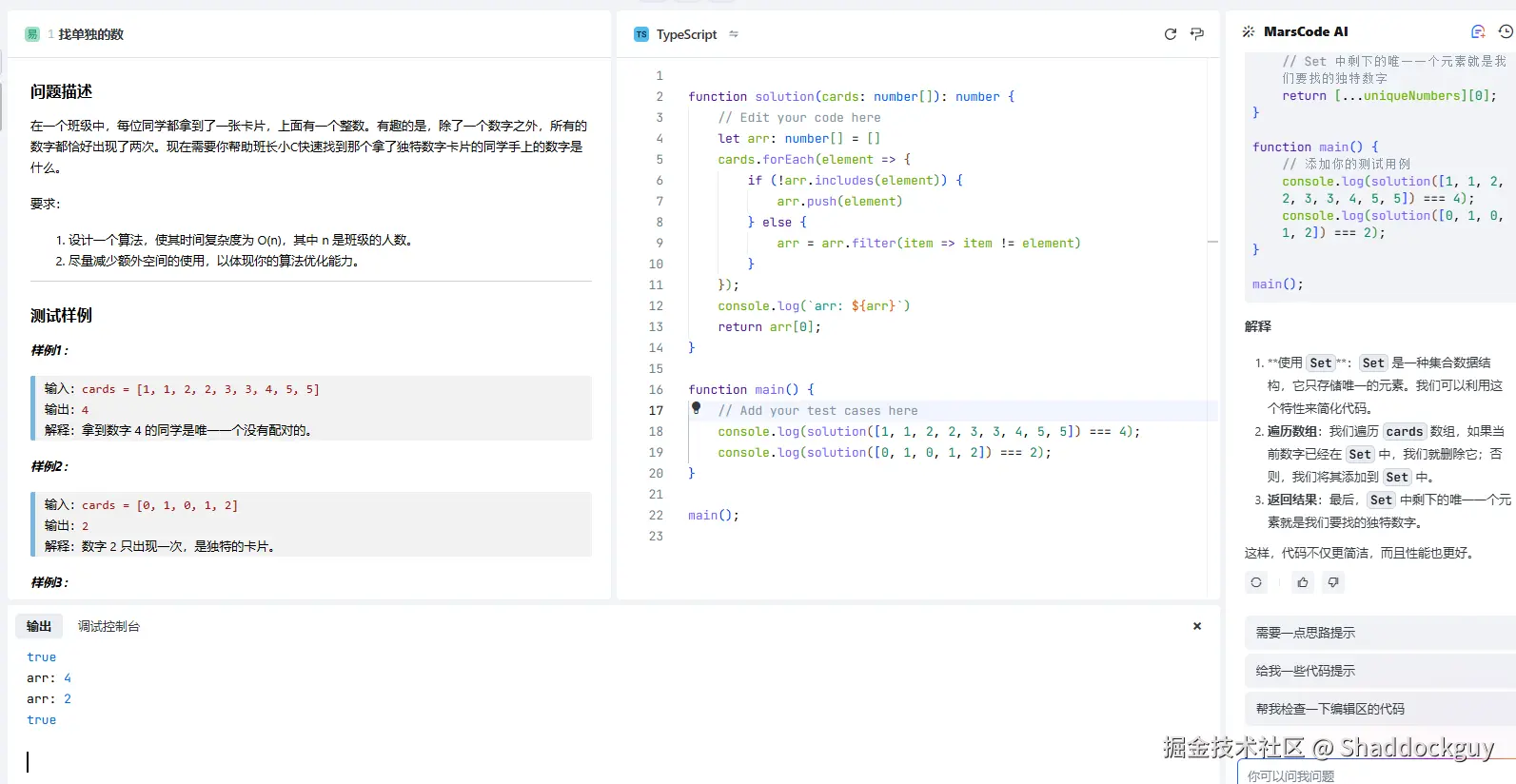Open the TypeScript language switcher
This screenshot has height=784, width=1516.
click(734, 34)
